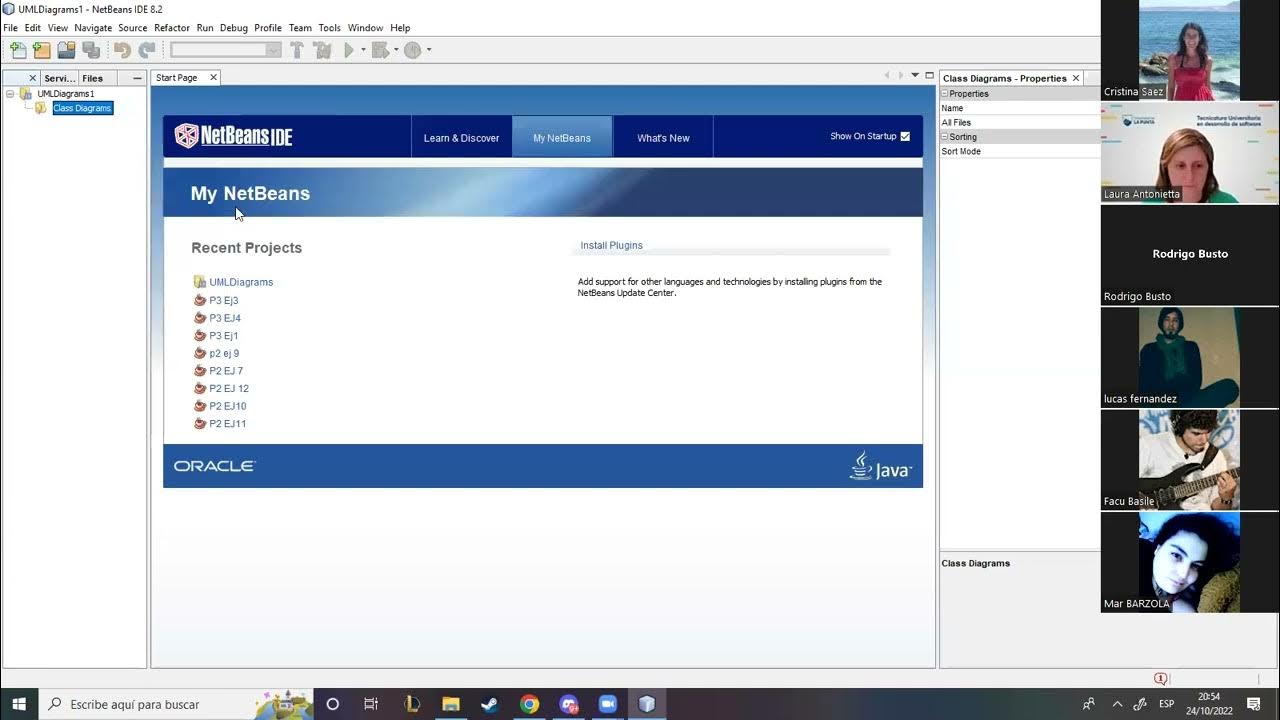
Task: Open the Refactor menu
Action: [172, 28]
